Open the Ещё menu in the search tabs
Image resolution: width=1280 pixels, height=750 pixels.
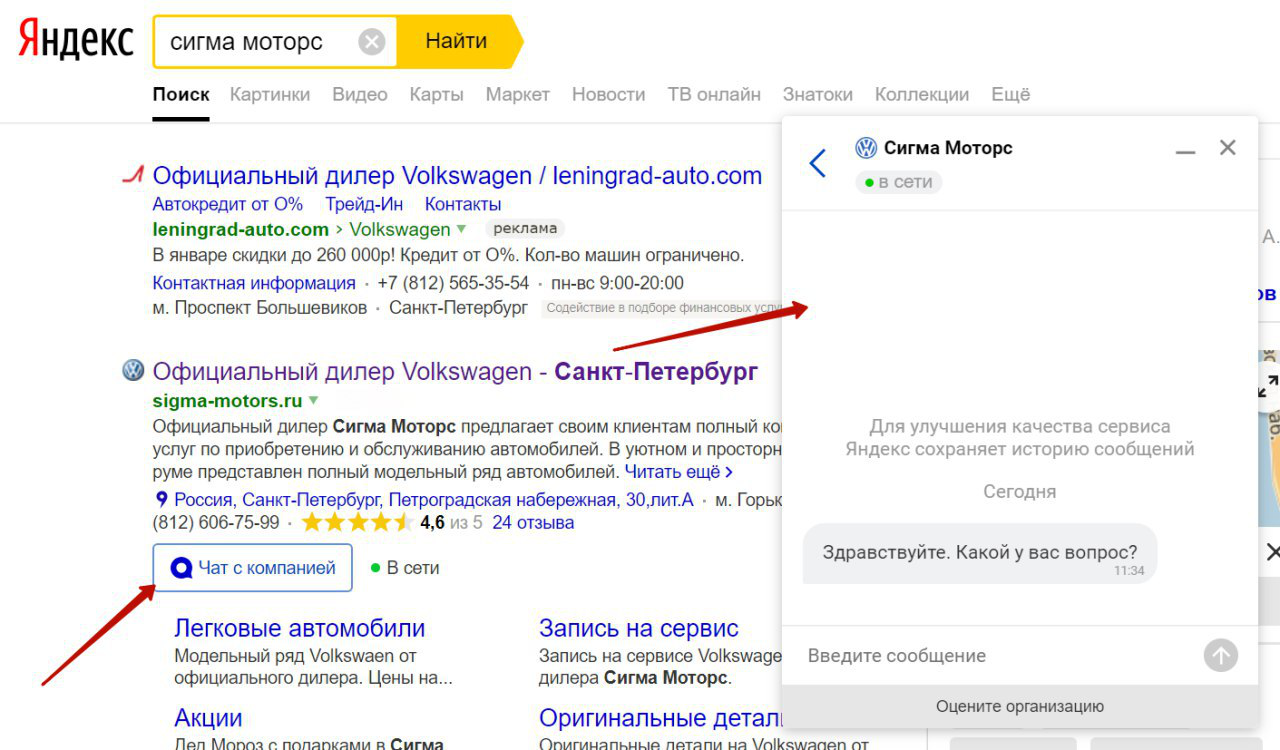point(1010,94)
